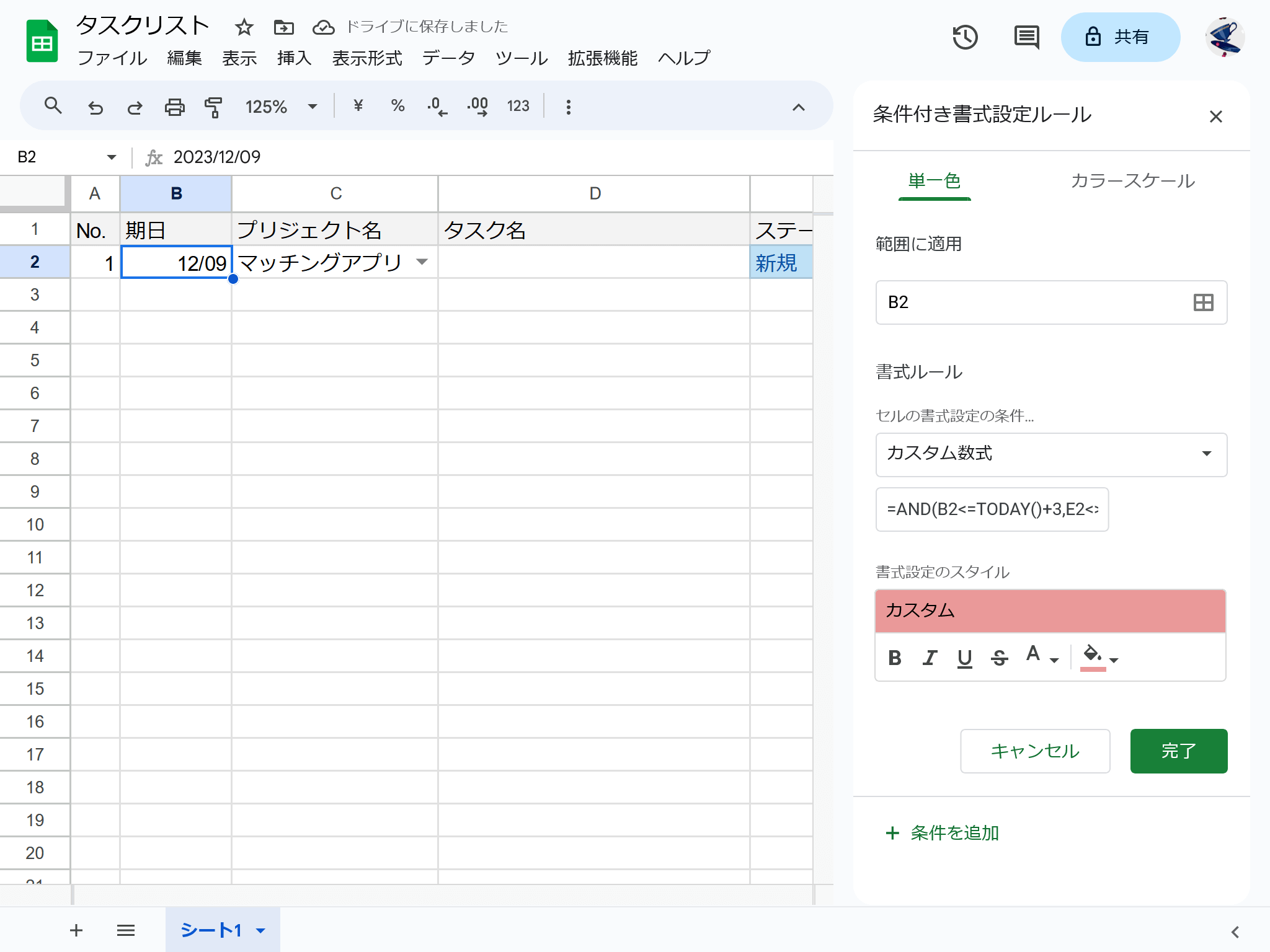Open version history clock icon
The image size is (1270, 952).
[x=965, y=37]
